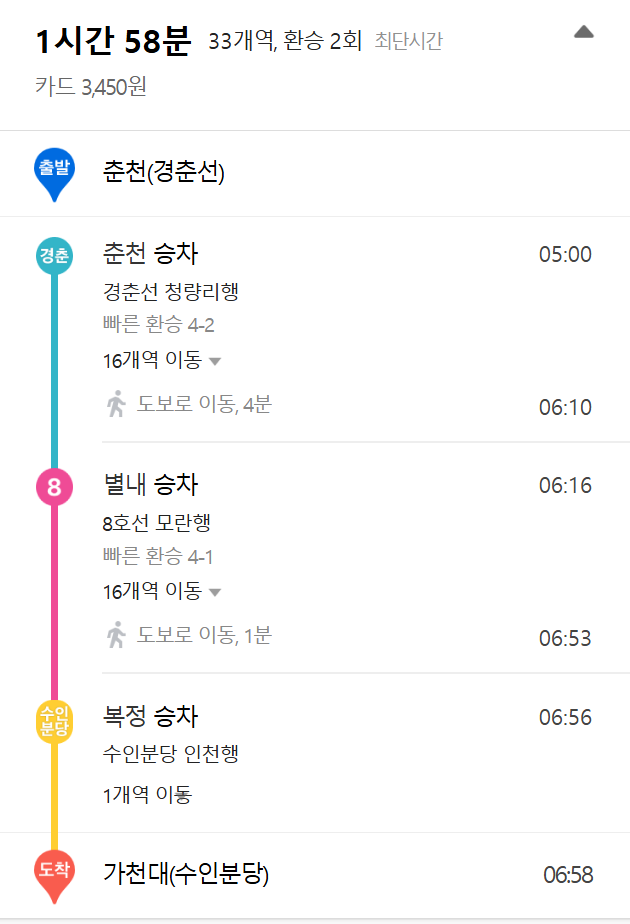
Task: Click the 1시간 58분 route summary
Action: coord(112,42)
